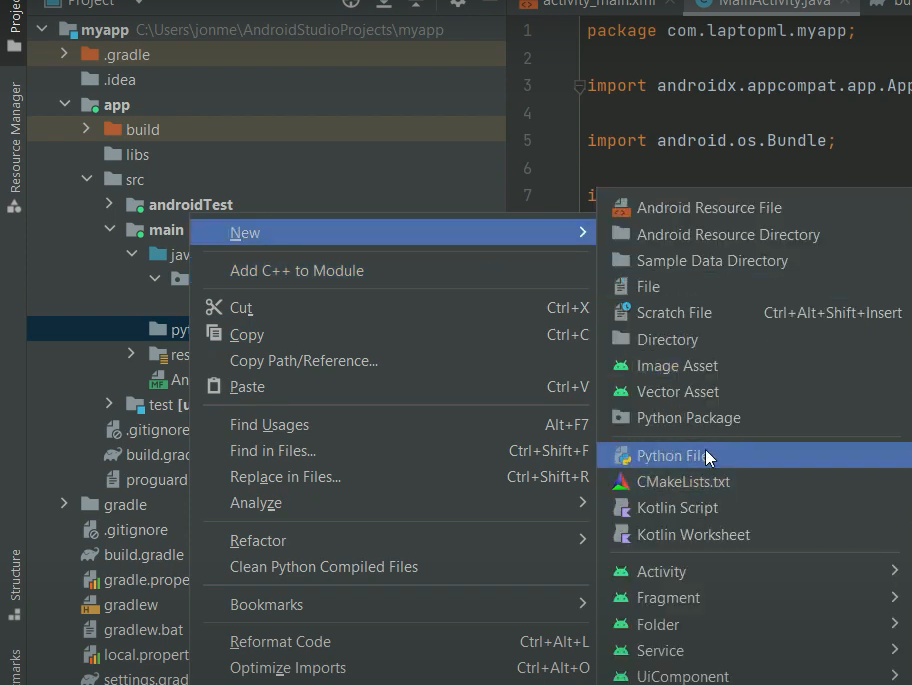Open the Refactor submenu arrow
The image size is (912, 685).
[x=582, y=540]
